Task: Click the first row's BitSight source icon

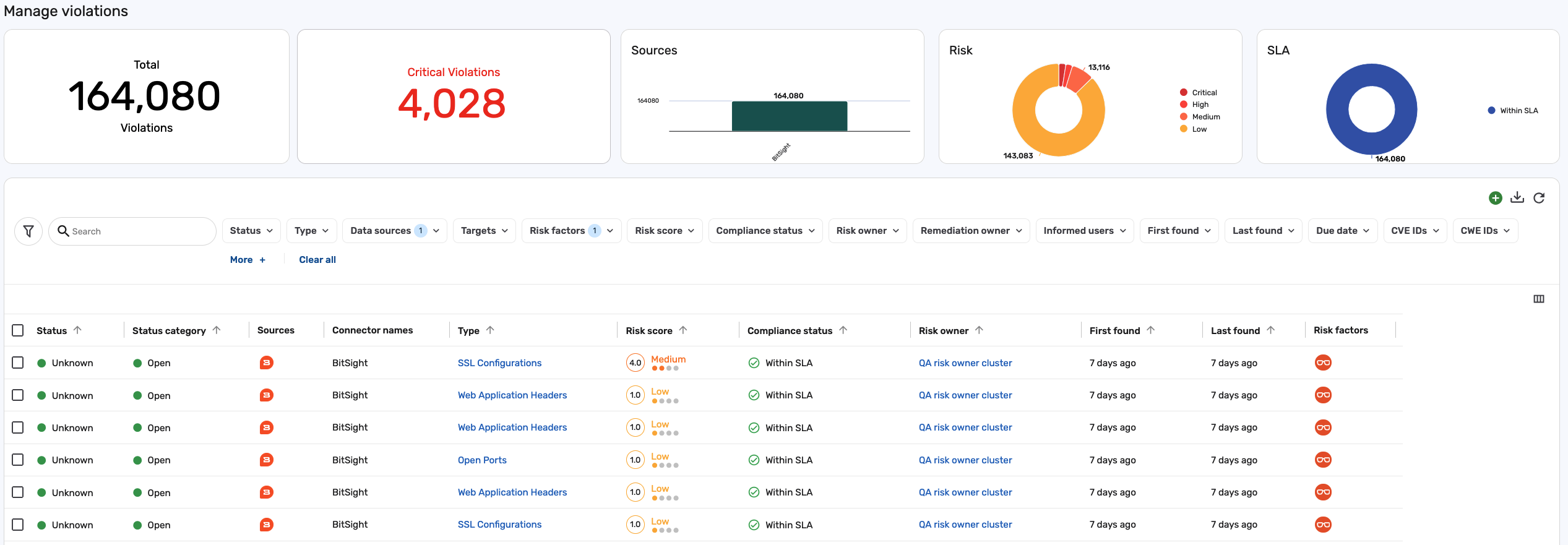Action: [266, 363]
